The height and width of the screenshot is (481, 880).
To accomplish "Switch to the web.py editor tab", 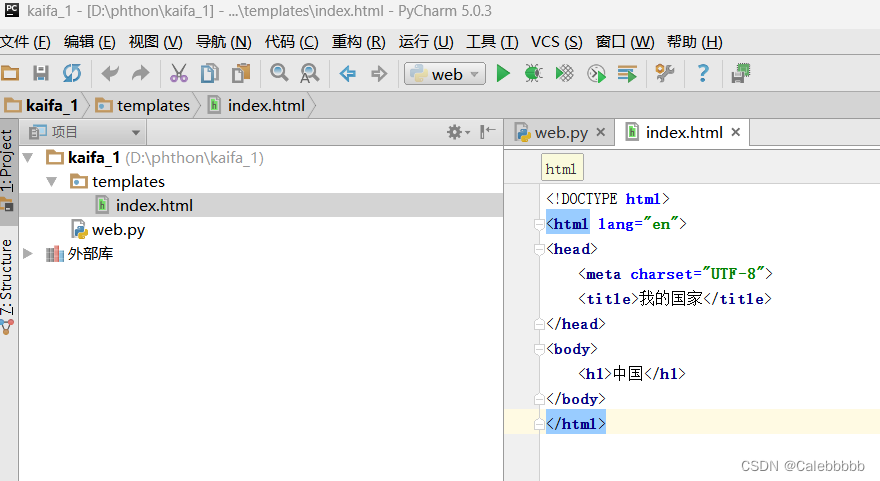I will pos(561,133).
